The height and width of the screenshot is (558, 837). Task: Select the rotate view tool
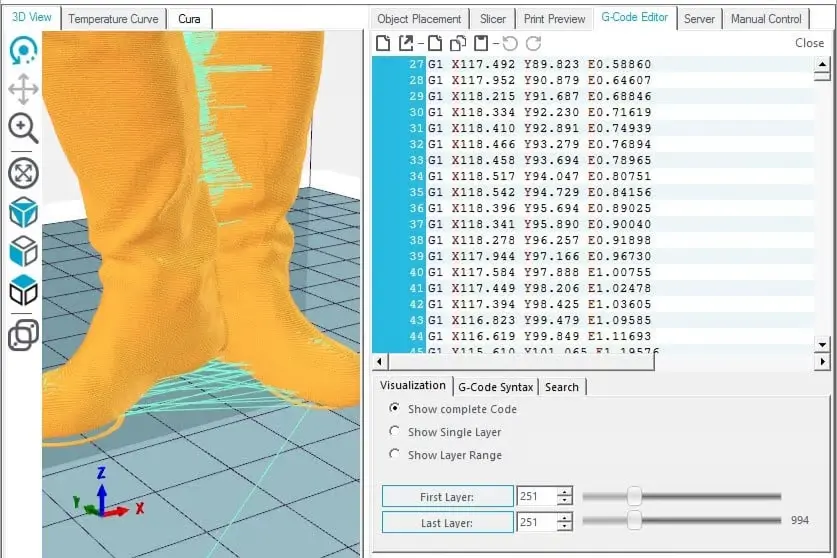click(23, 51)
